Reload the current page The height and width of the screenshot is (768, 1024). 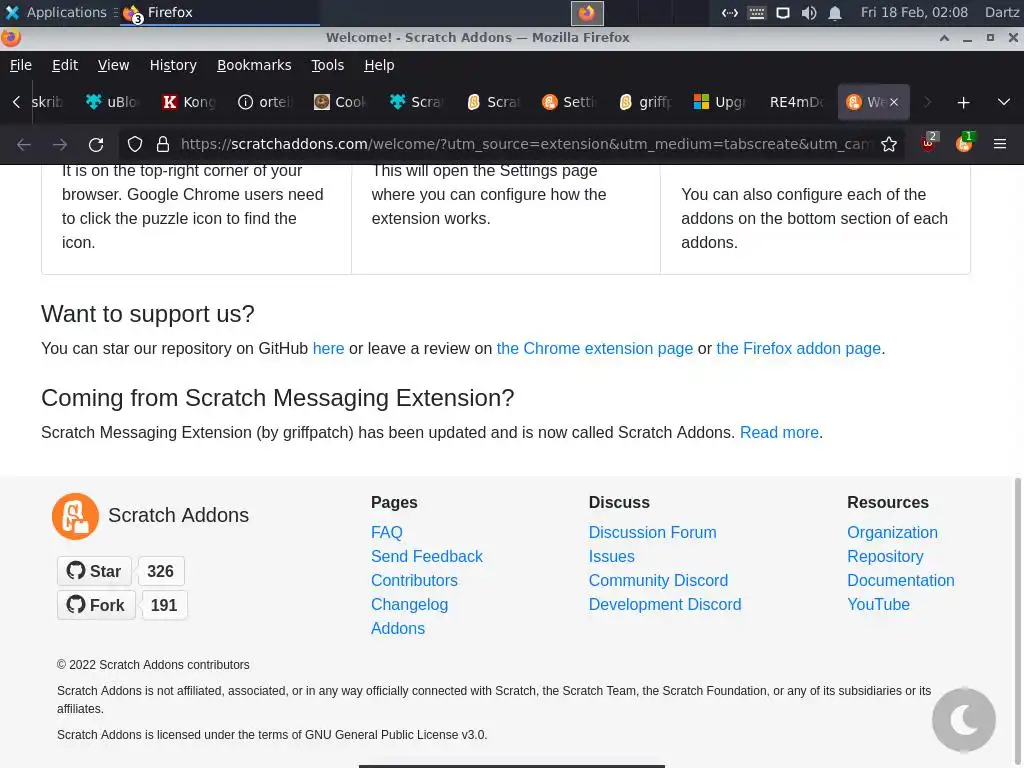[96, 144]
